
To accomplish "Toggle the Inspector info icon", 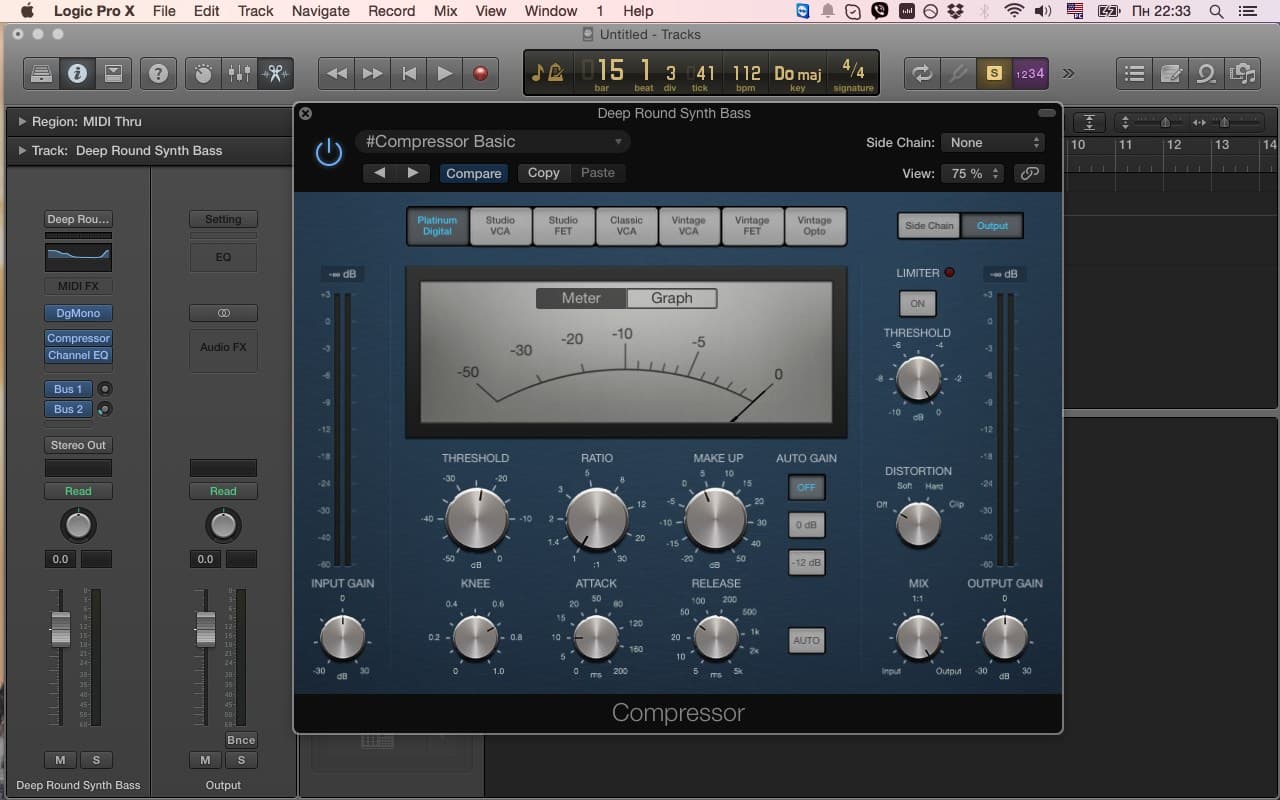I will click(77, 73).
